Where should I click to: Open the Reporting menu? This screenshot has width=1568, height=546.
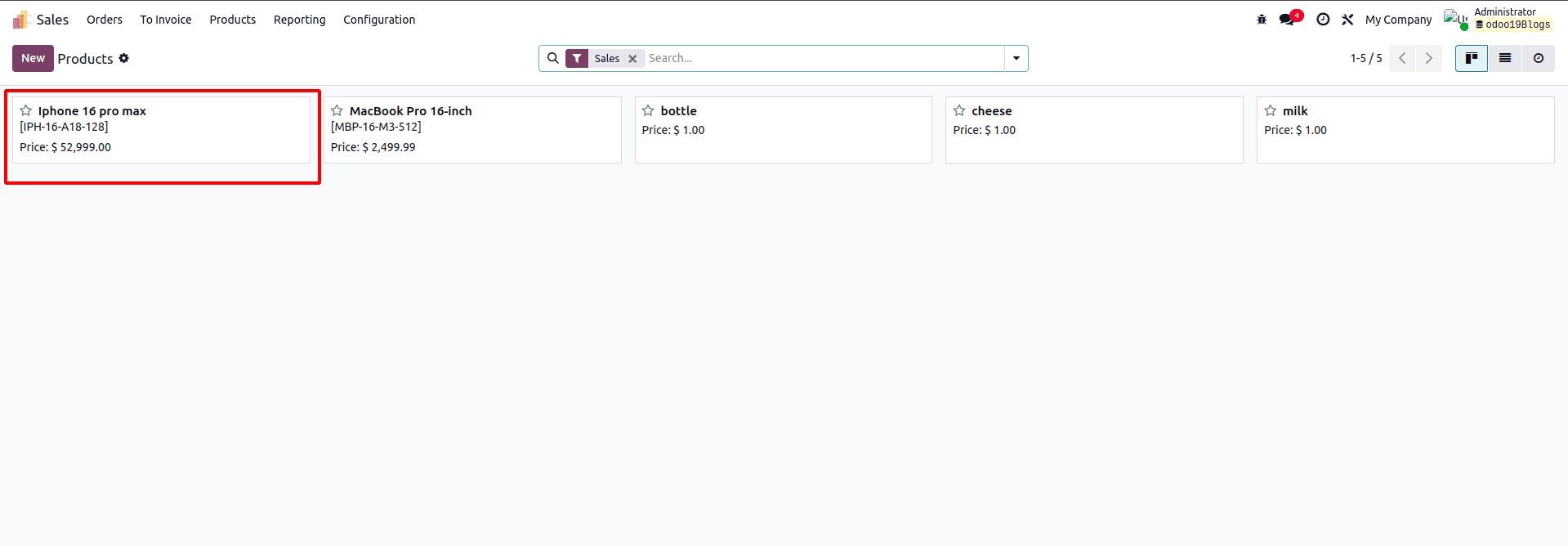[x=299, y=20]
